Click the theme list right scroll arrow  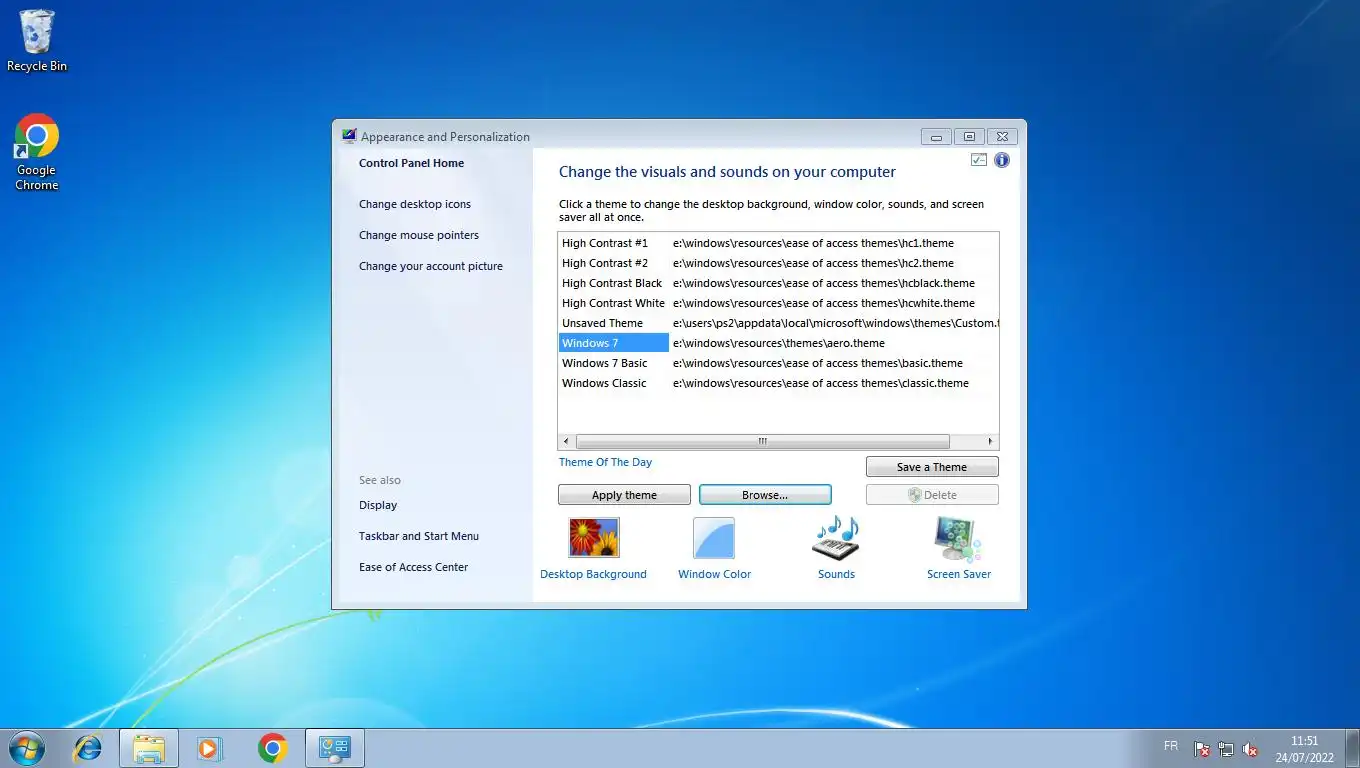[x=990, y=441]
